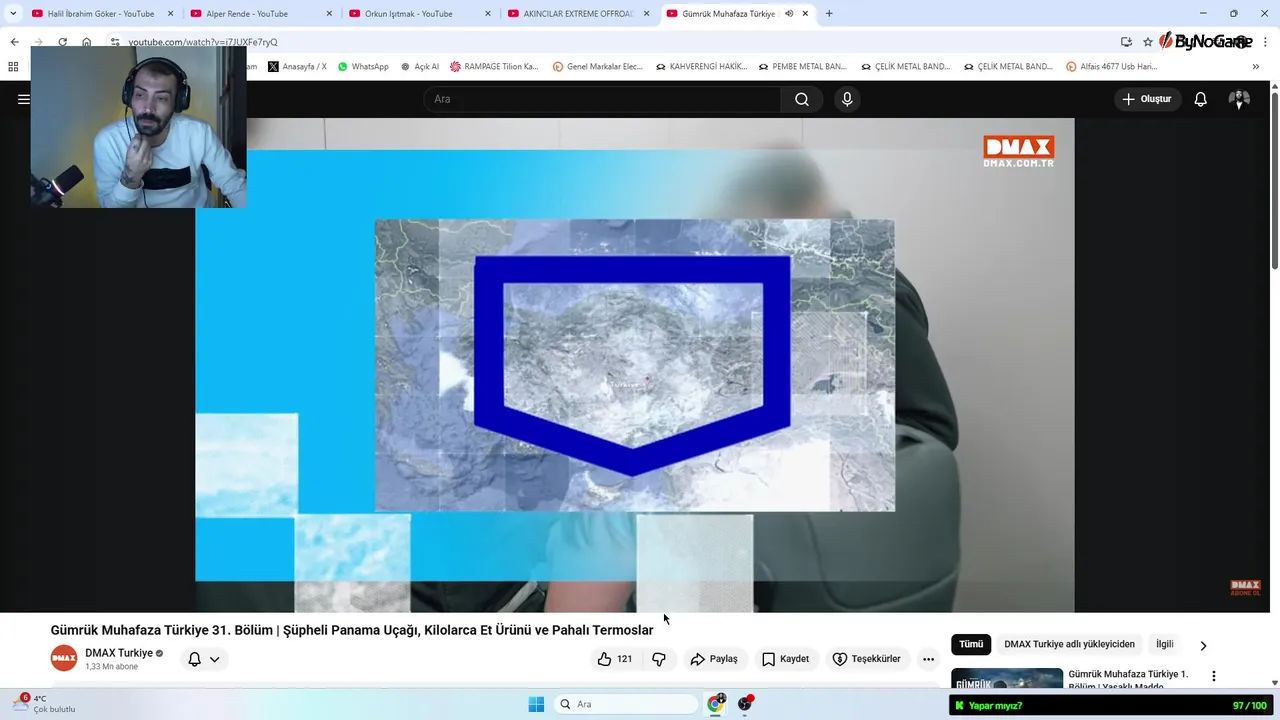Select the İlgili filter chip
Image resolution: width=1280 pixels, height=720 pixels.
tap(1165, 645)
